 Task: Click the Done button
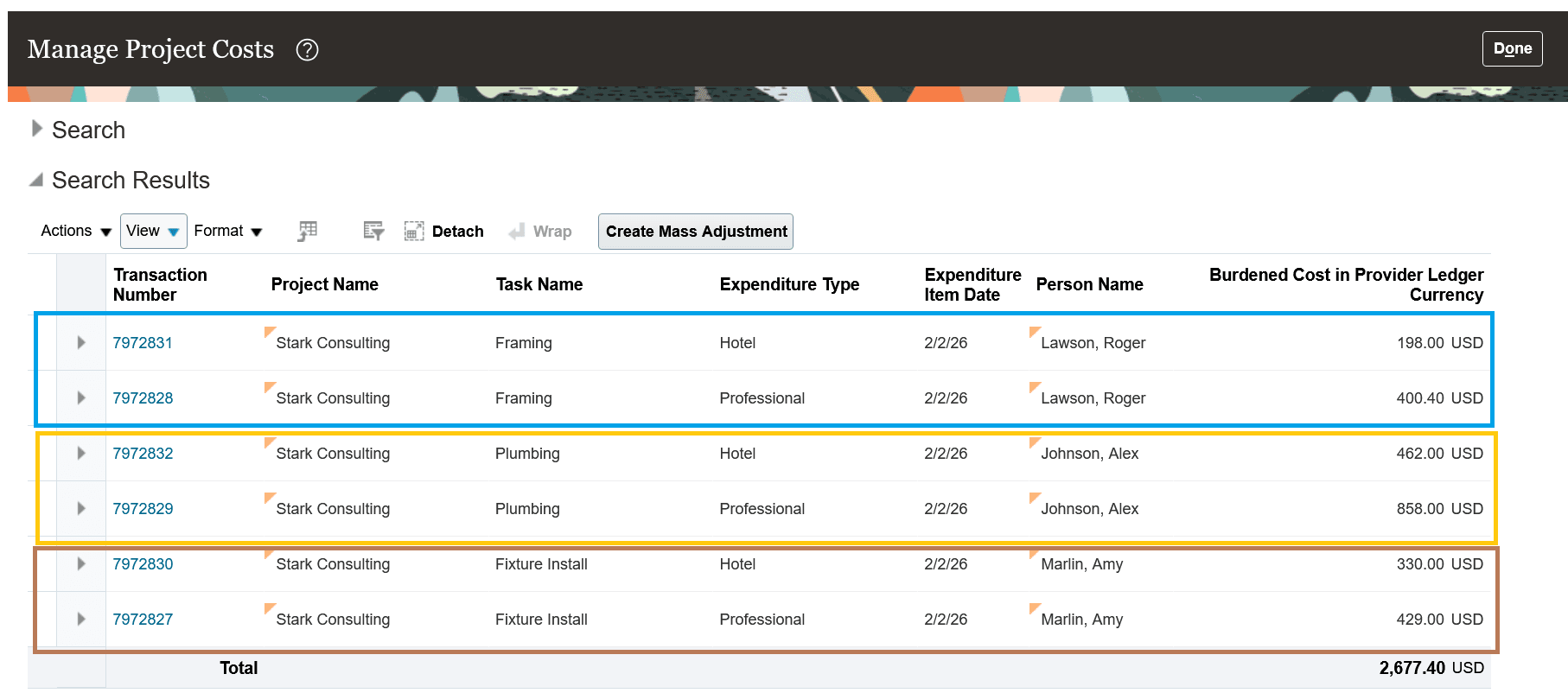click(x=1512, y=48)
